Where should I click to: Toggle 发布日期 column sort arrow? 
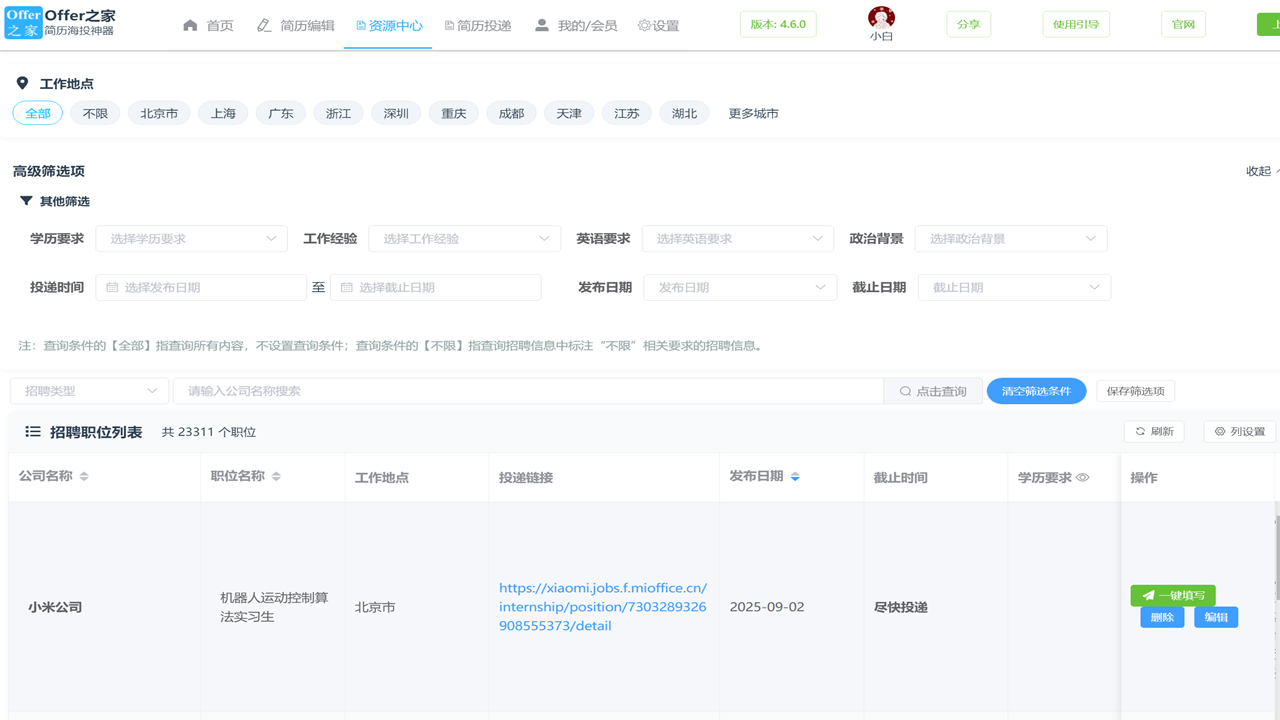[795, 477]
